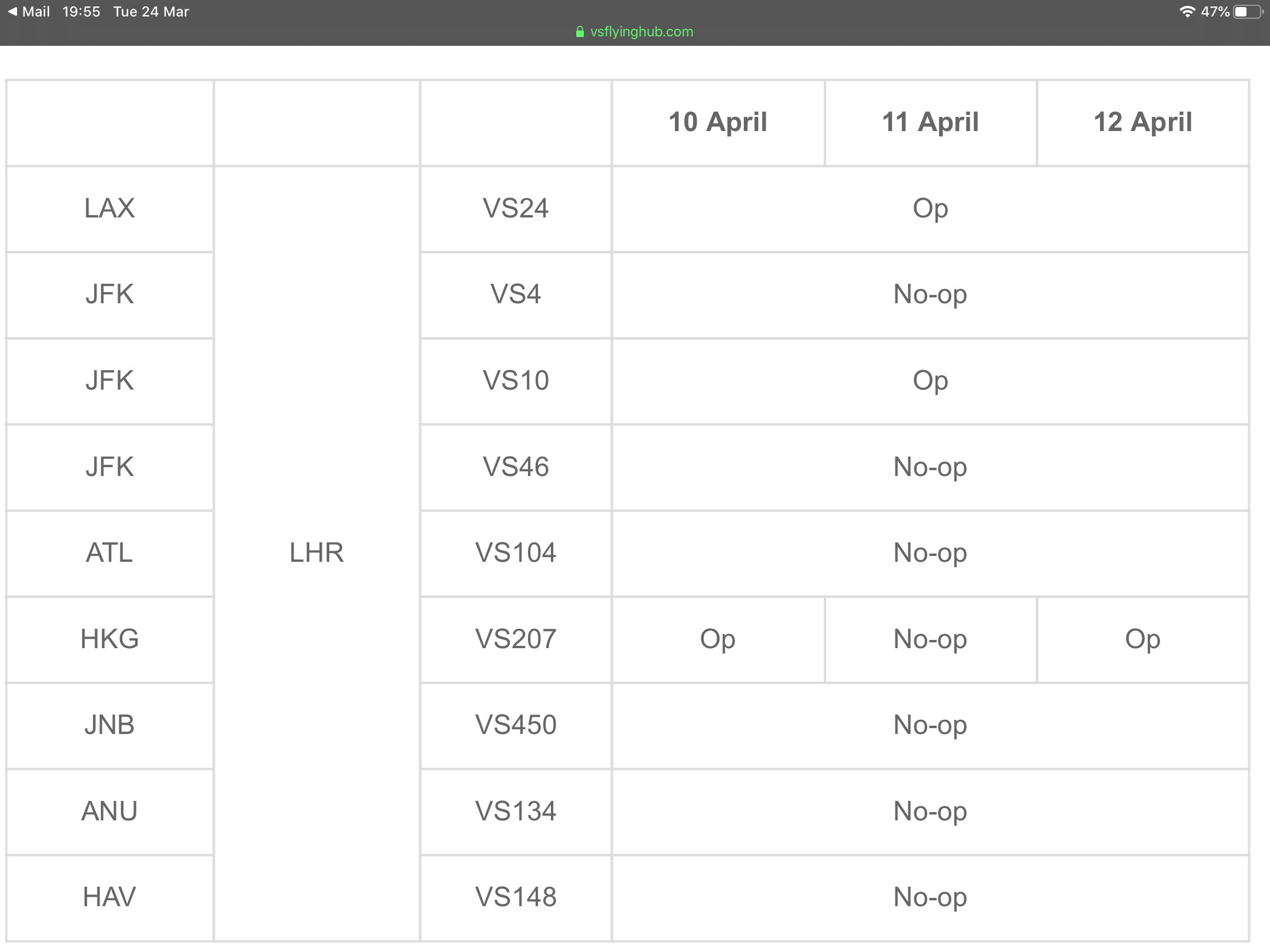
Task: Tap the 12 April column header
Action: pos(1142,122)
